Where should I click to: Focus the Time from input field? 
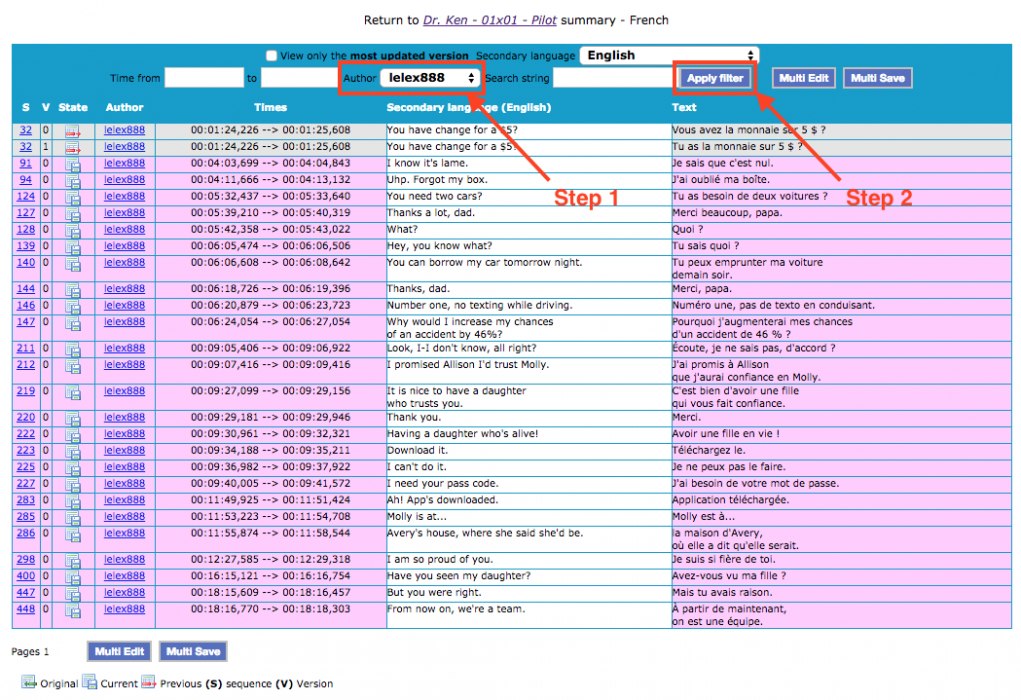pos(204,78)
